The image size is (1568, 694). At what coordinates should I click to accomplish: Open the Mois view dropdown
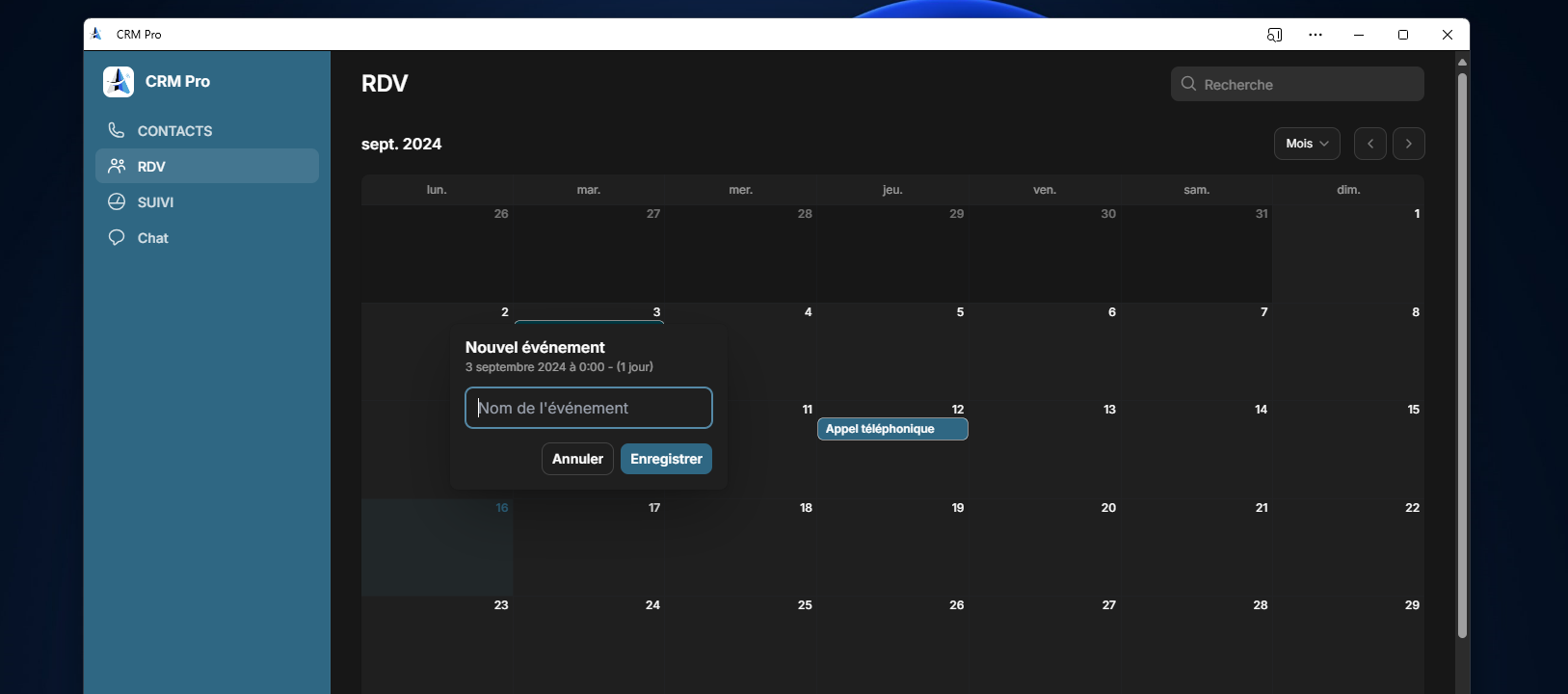point(1307,144)
